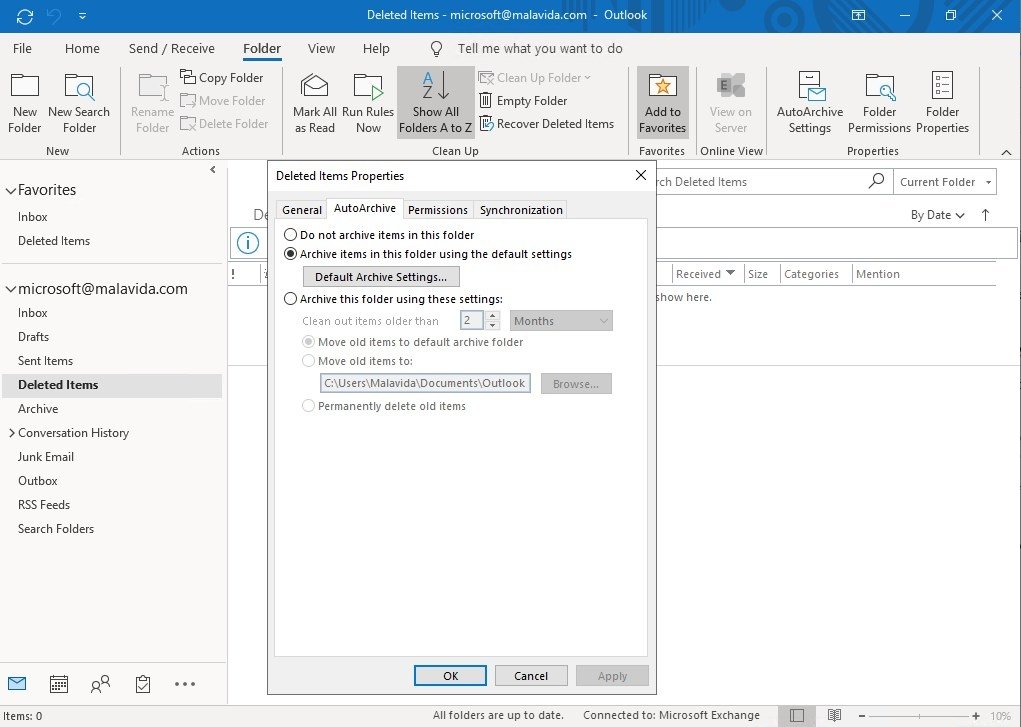
Task: Open the RSS Feeds folder
Action: click(44, 505)
